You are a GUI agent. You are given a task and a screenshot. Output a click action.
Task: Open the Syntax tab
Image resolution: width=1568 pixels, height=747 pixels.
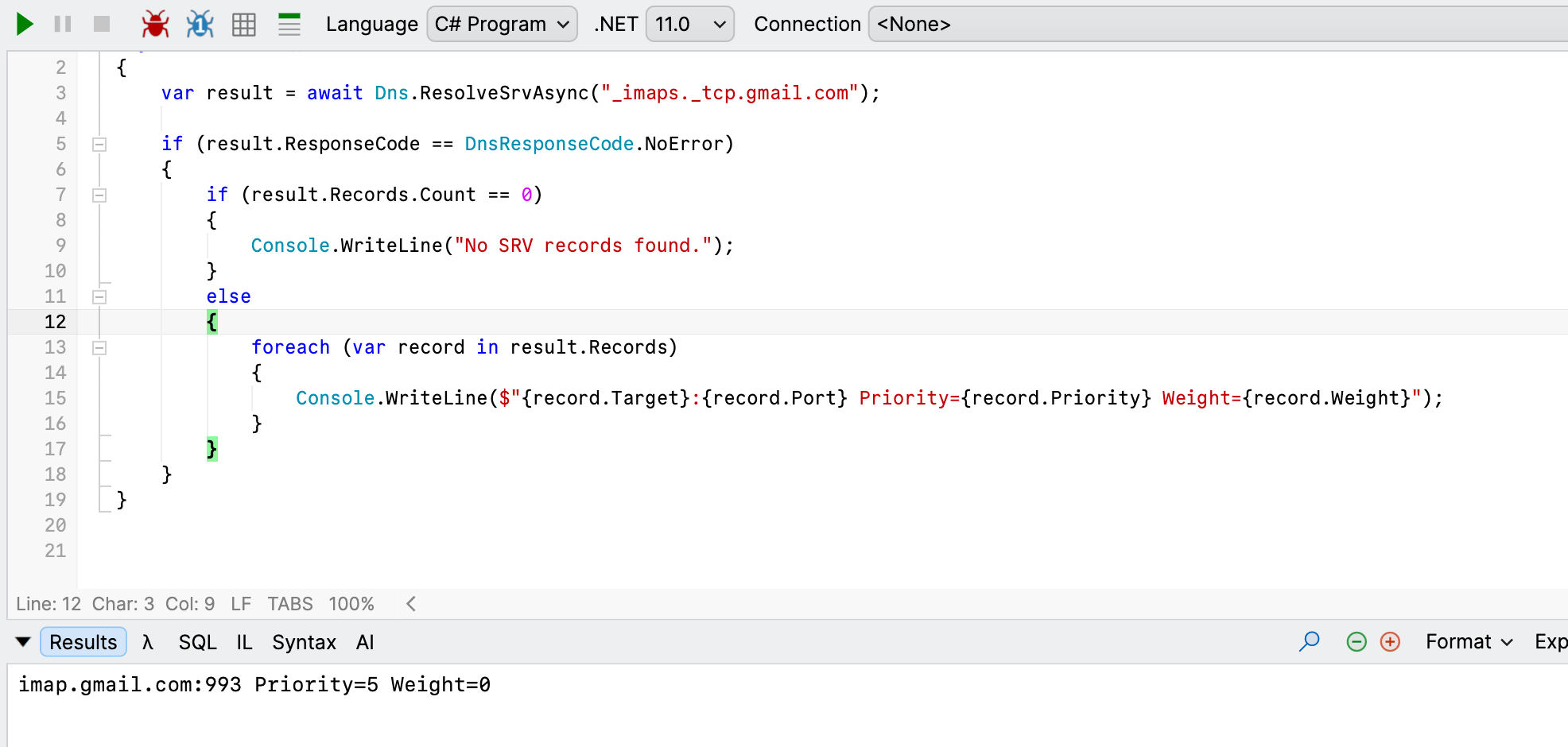click(x=304, y=642)
